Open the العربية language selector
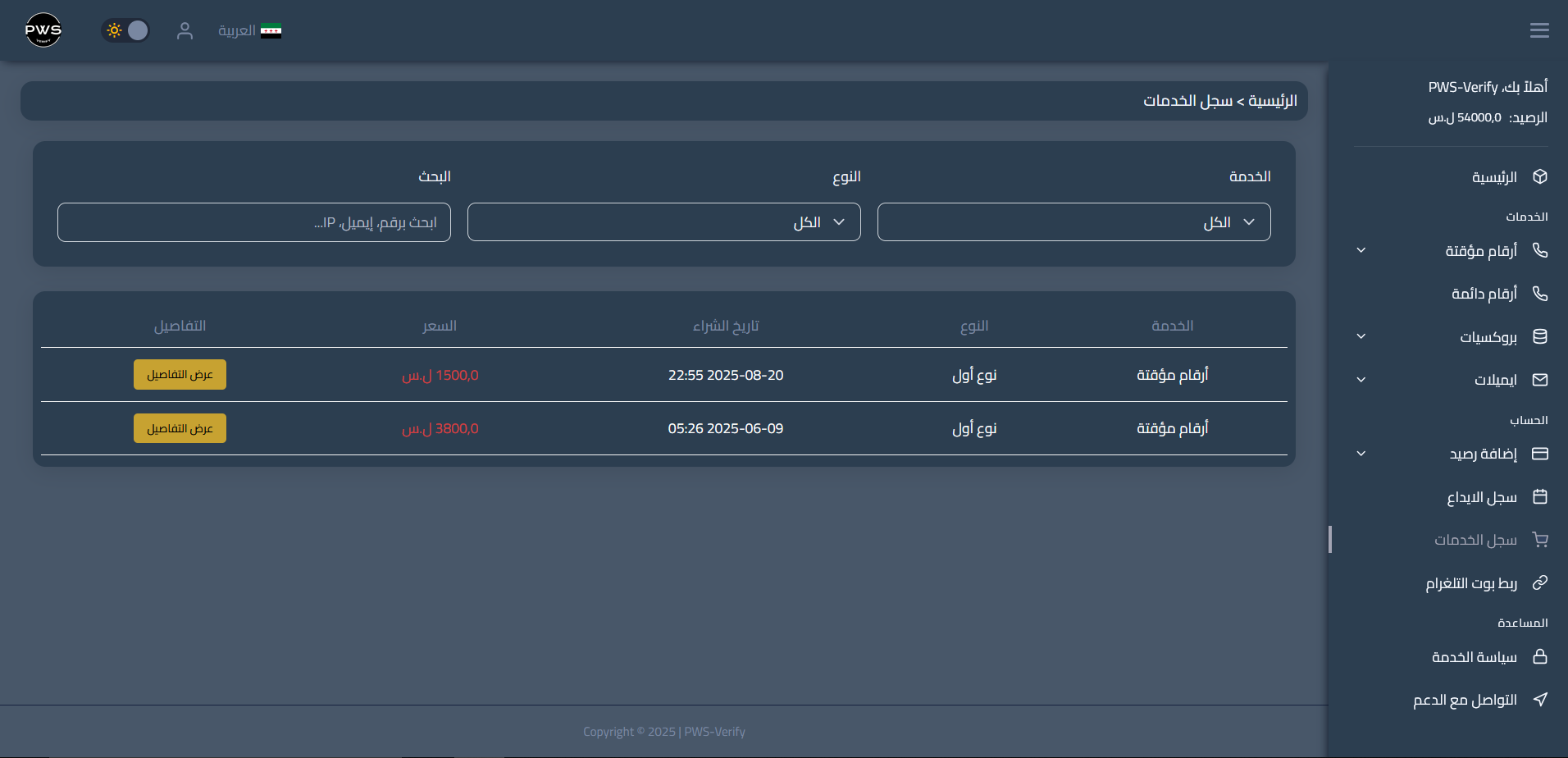1568x758 pixels. (250, 30)
